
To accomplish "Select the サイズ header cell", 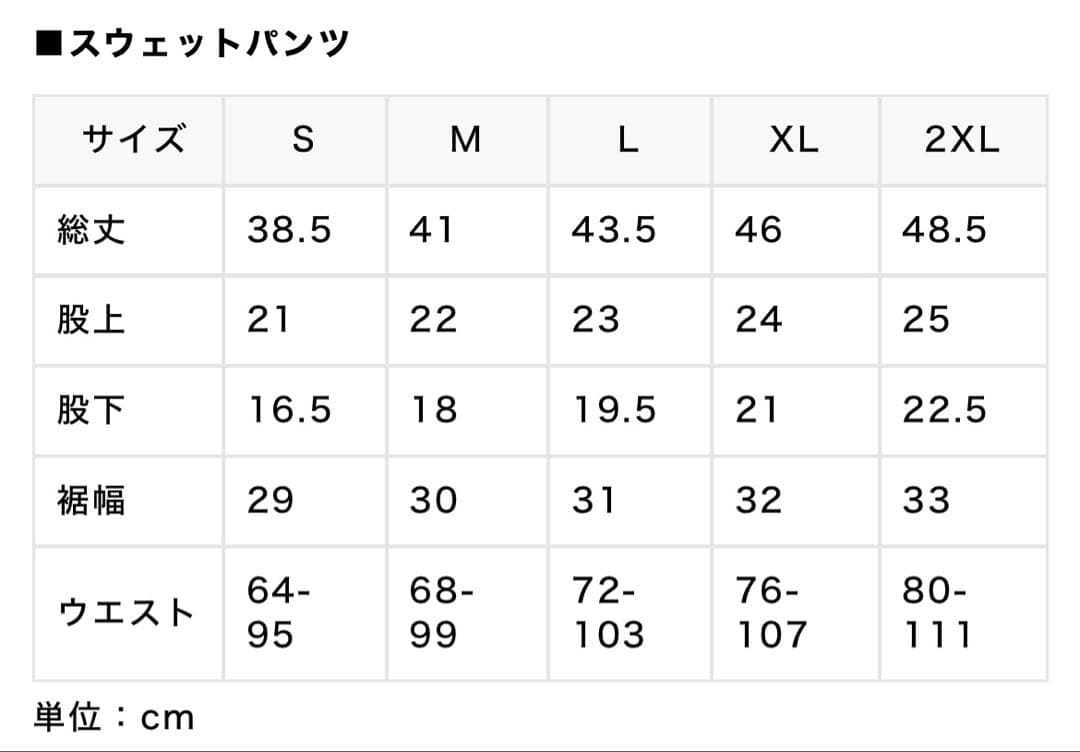I will pyautogui.click(x=134, y=140).
